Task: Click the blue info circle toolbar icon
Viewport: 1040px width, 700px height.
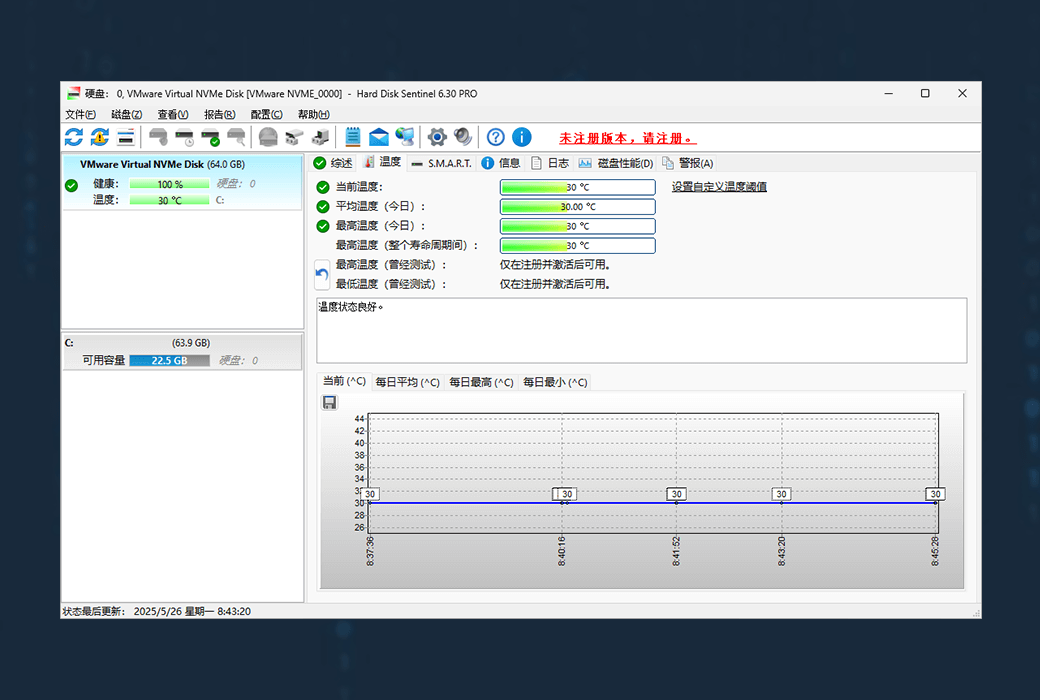Action: pos(522,137)
